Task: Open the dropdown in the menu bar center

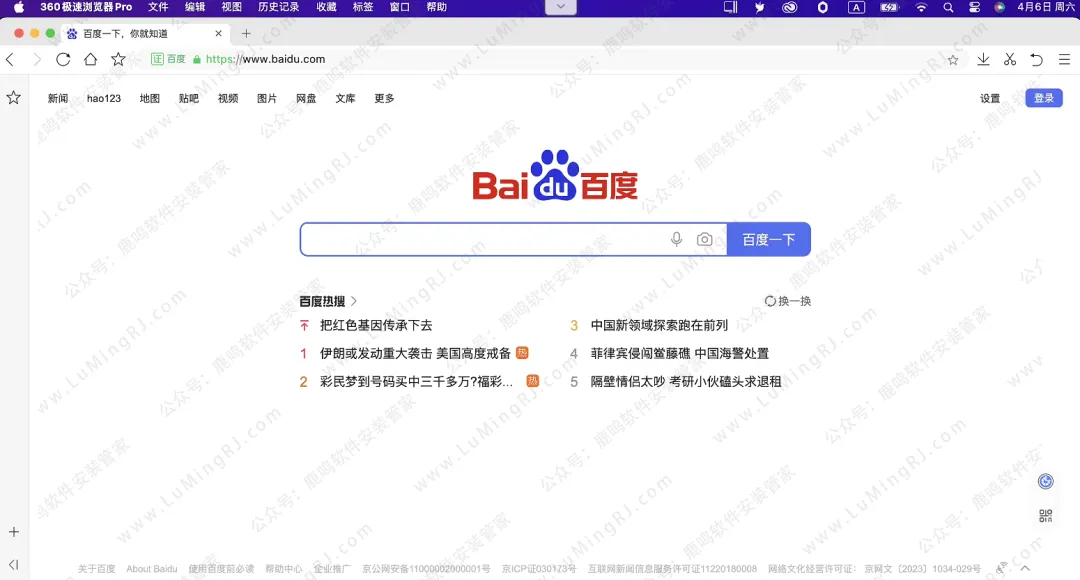Action: (x=560, y=7)
